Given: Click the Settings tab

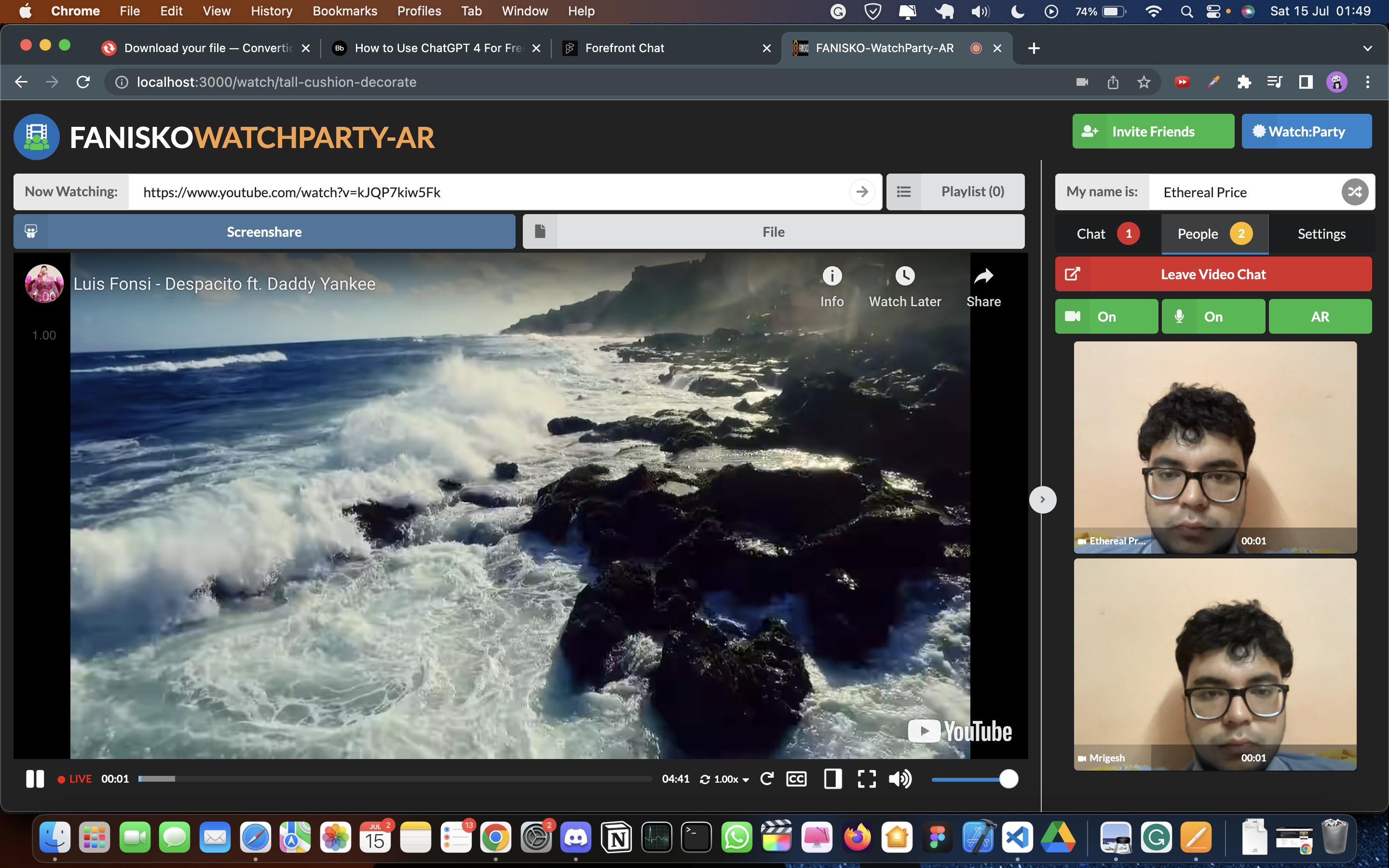Looking at the screenshot, I should (x=1322, y=233).
